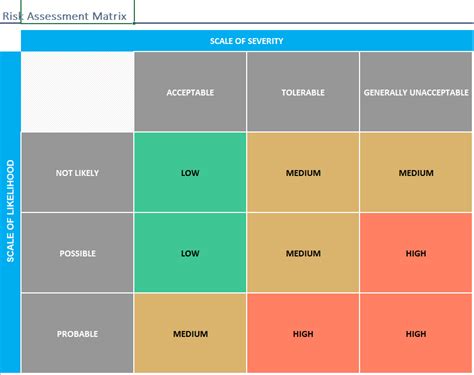This screenshot has height=375, width=474.
Task: Select the blank corner cell of matrix
Action: (77, 92)
